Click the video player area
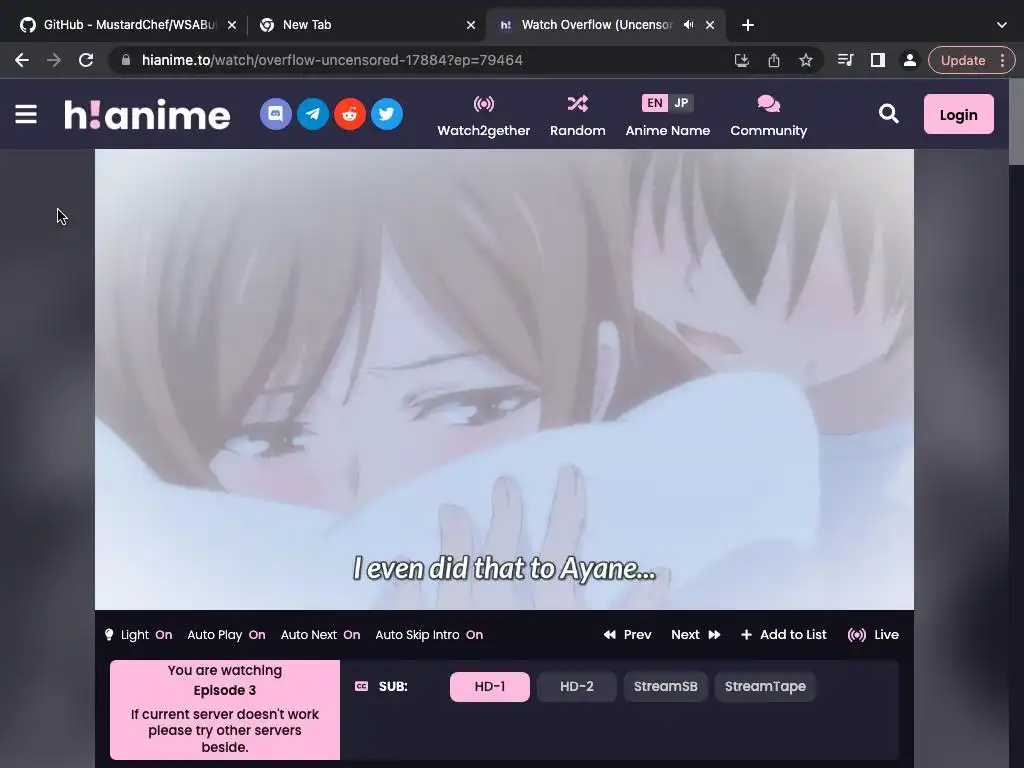Viewport: 1024px width, 768px height. (504, 379)
